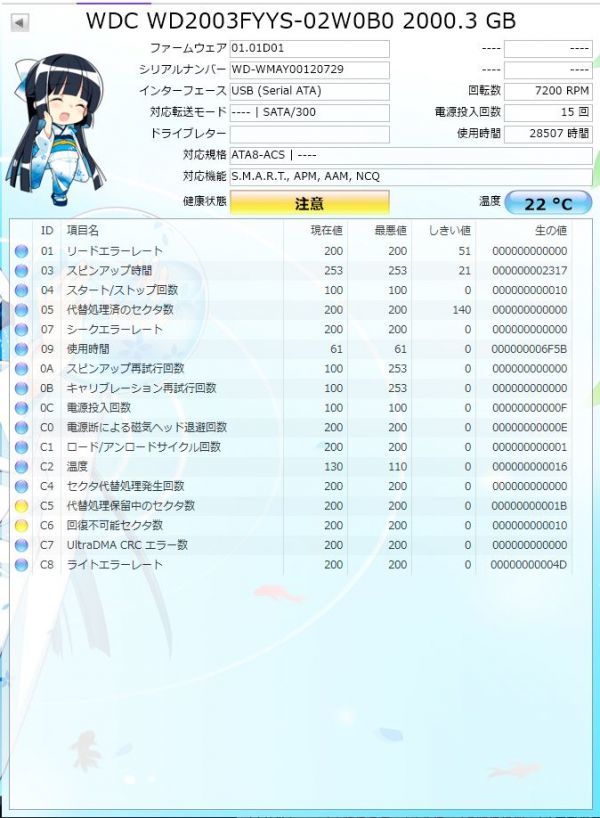The height and width of the screenshot is (818, 600).
Task: Click threshold value 140
Action: click(462, 310)
